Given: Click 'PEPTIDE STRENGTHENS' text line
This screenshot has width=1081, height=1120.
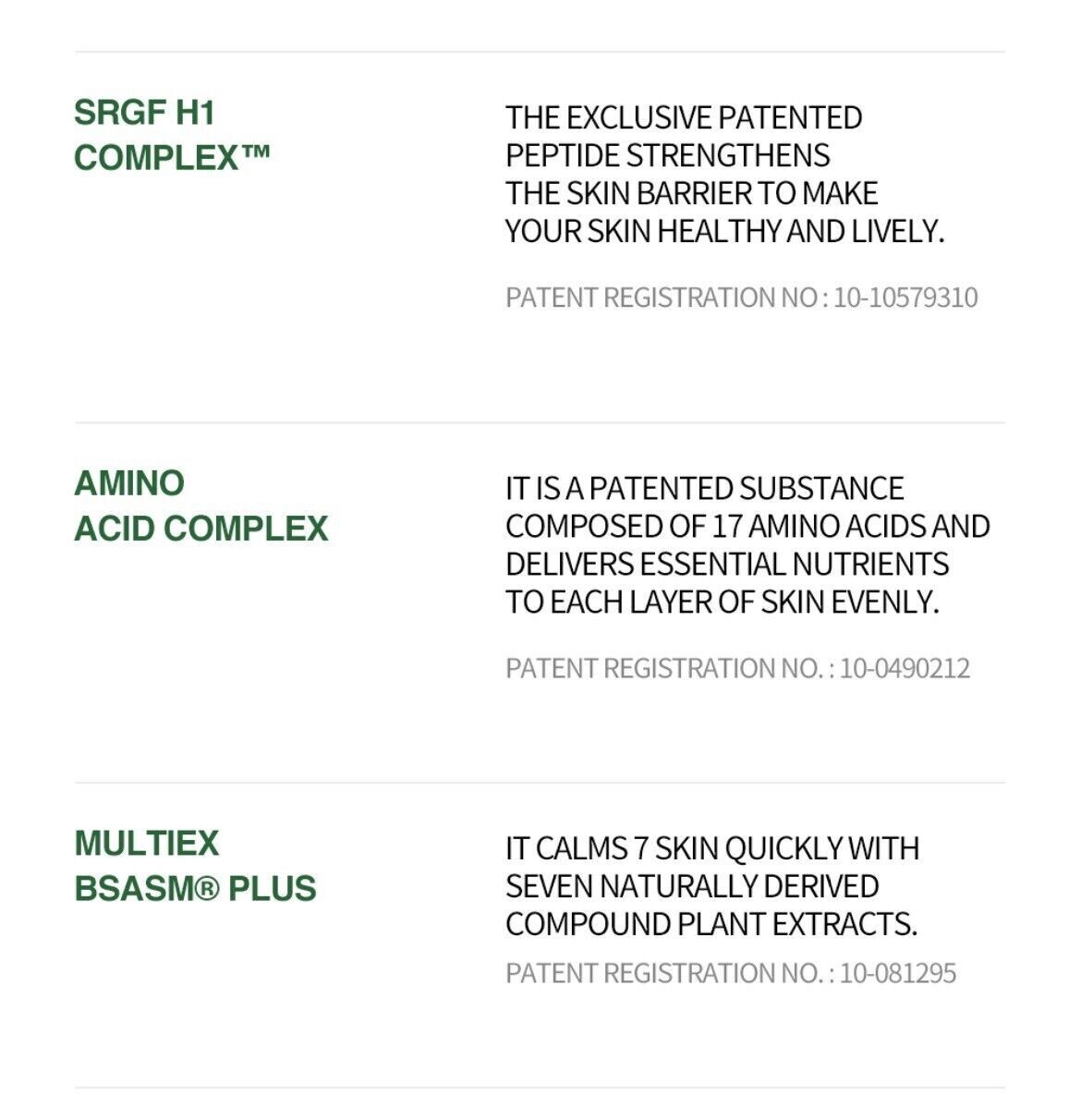Looking at the screenshot, I should [x=667, y=155].
